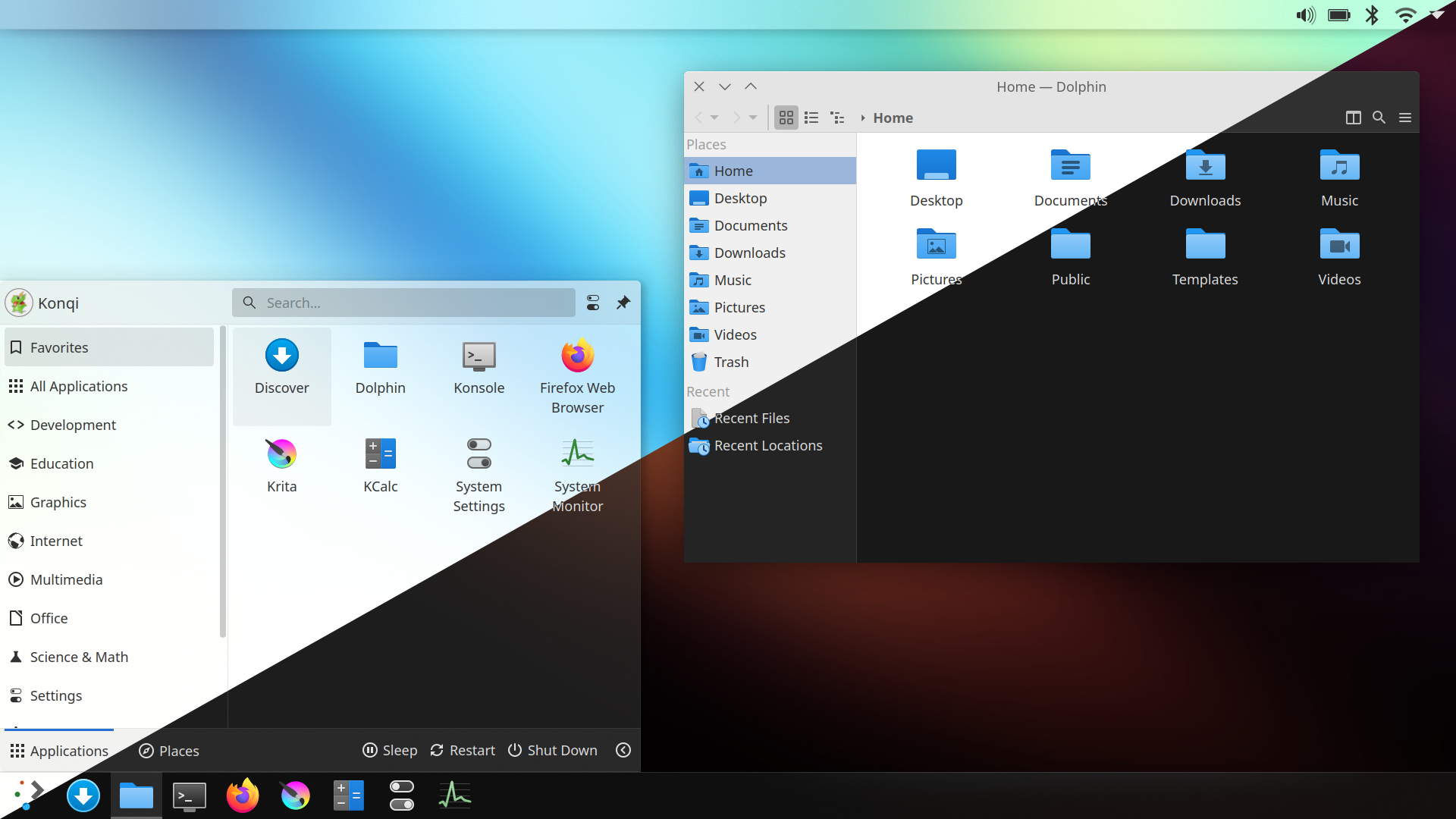Expand the launcher power options chevron
1456x819 pixels.
[x=623, y=750]
